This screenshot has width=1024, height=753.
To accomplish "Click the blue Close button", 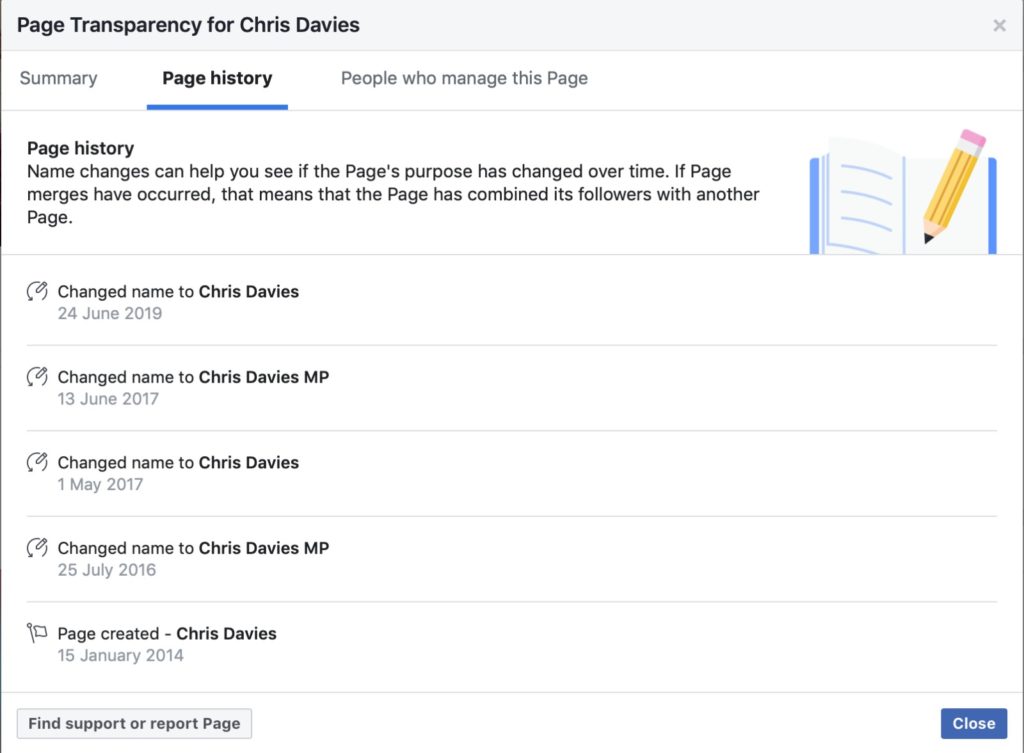I will [x=974, y=724].
